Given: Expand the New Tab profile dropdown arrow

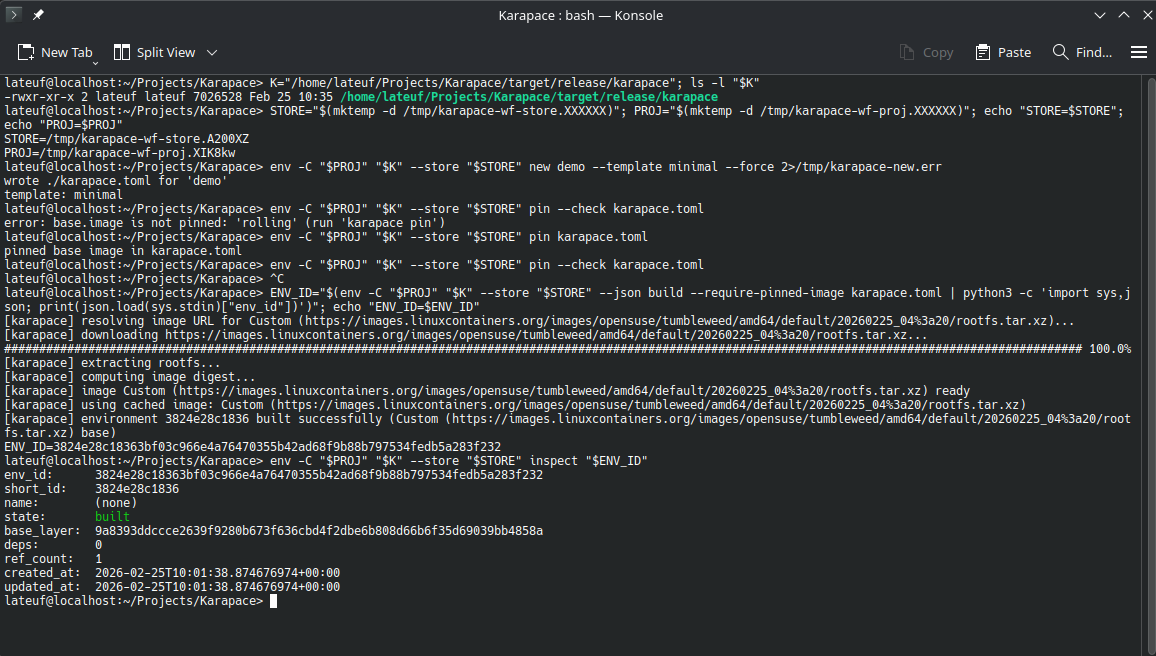Looking at the screenshot, I should pos(96,62).
